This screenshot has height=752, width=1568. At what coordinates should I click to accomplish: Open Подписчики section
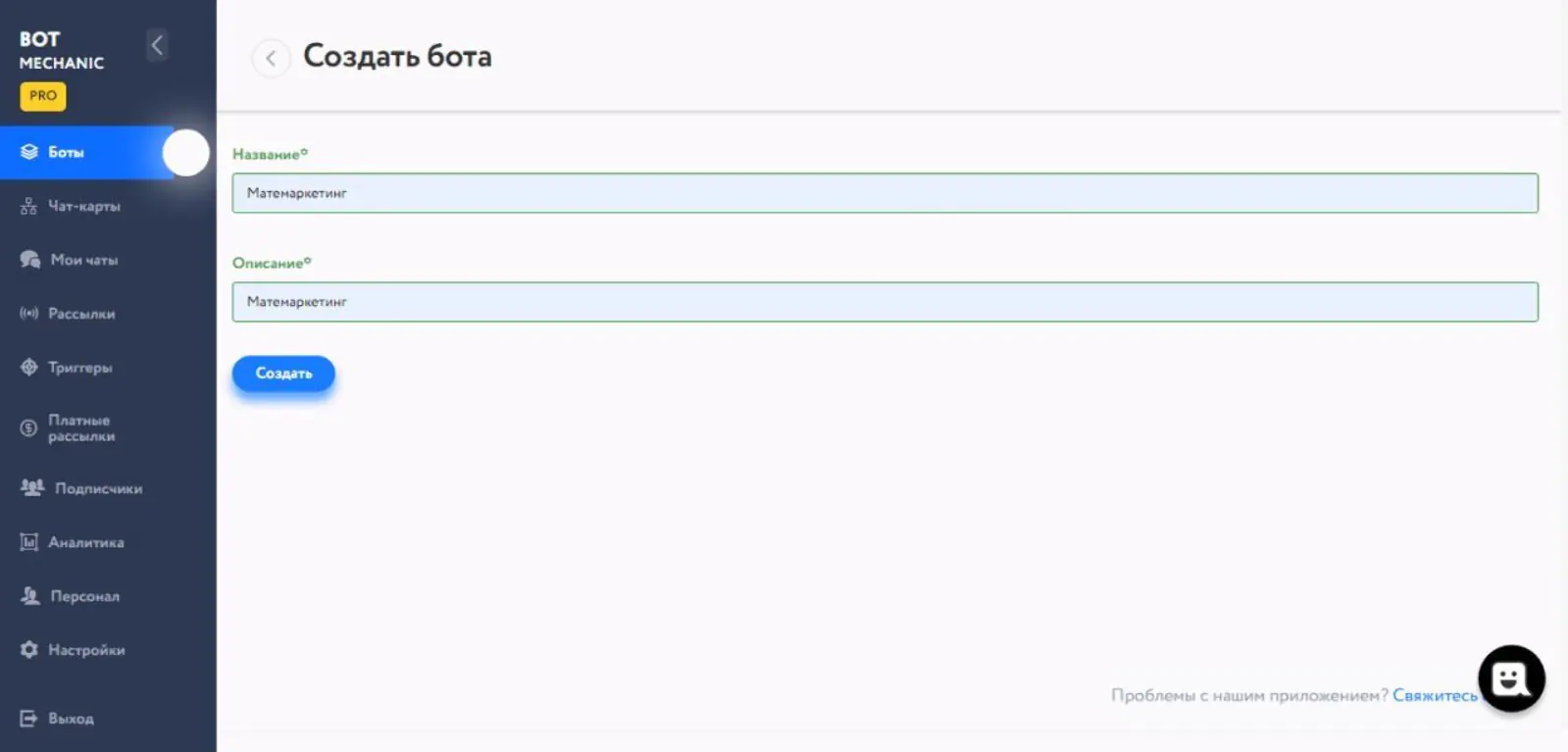[x=98, y=488]
